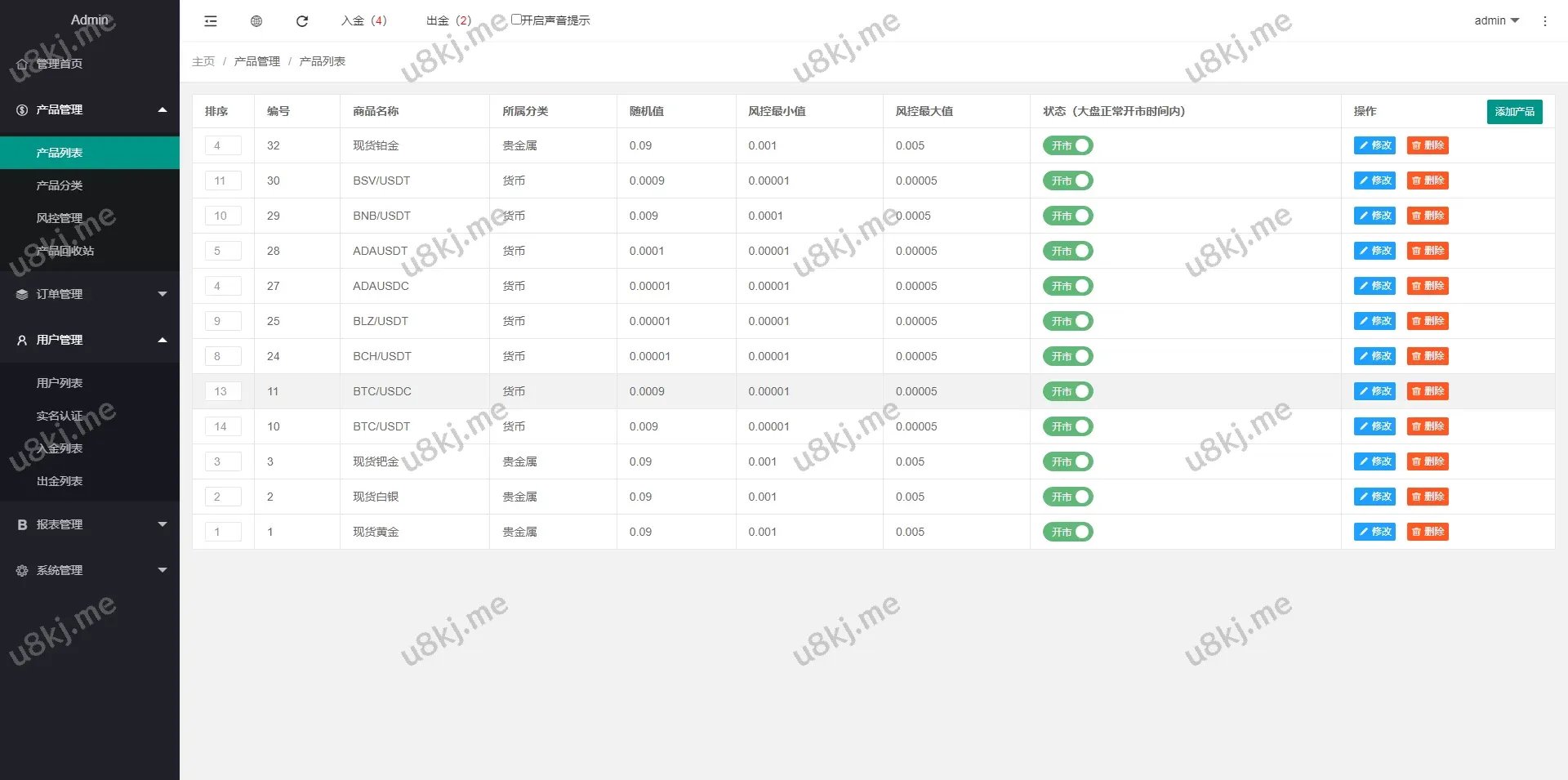The width and height of the screenshot is (1568, 780).
Task: Go to 用户列表 in the sidebar
Action: click(x=60, y=383)
